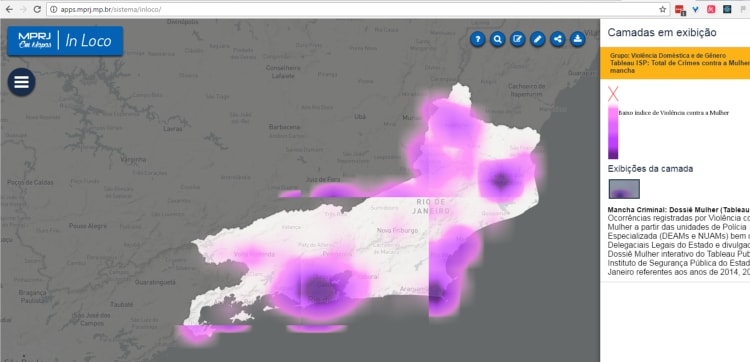Select the layer display thumbnail
The width and height of the screenshot is (750, 362).
coord(624,189)
